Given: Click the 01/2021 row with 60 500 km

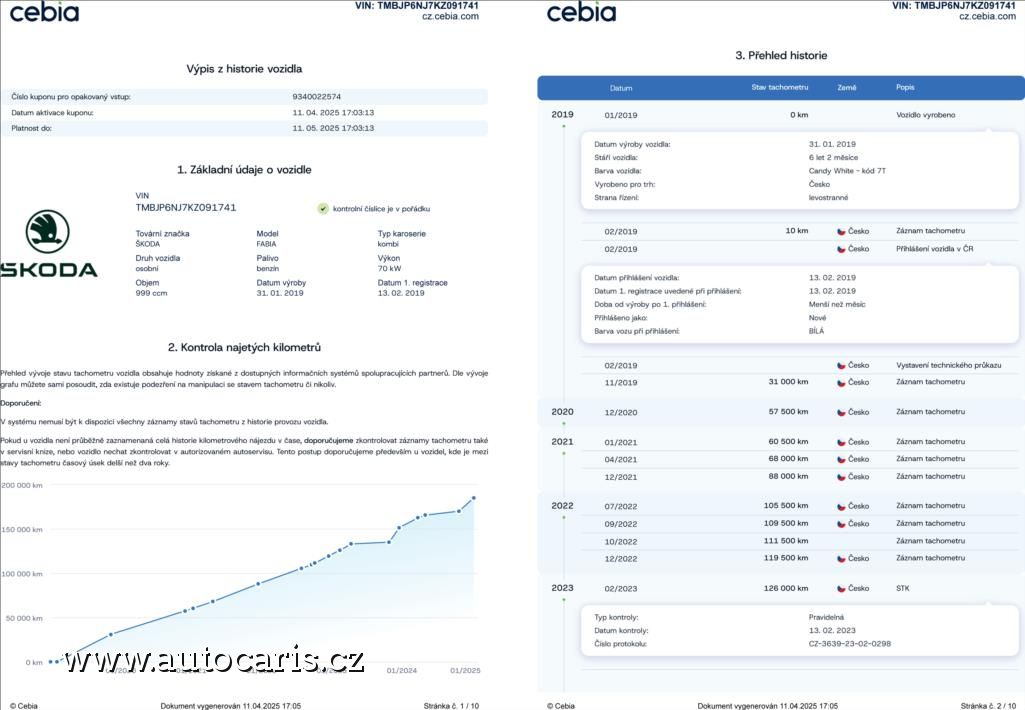Looking at the screenshot, I should pyautogui.click(x=801, y=443).
